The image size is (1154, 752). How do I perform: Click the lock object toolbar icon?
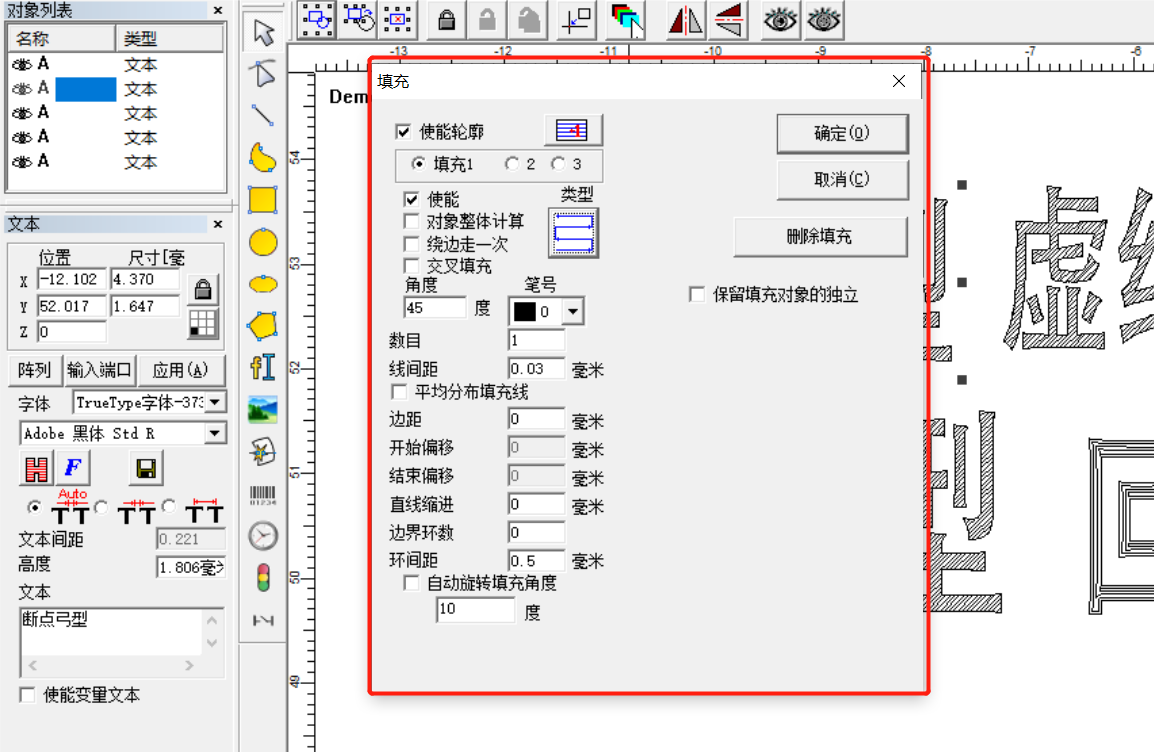[446, 20]
